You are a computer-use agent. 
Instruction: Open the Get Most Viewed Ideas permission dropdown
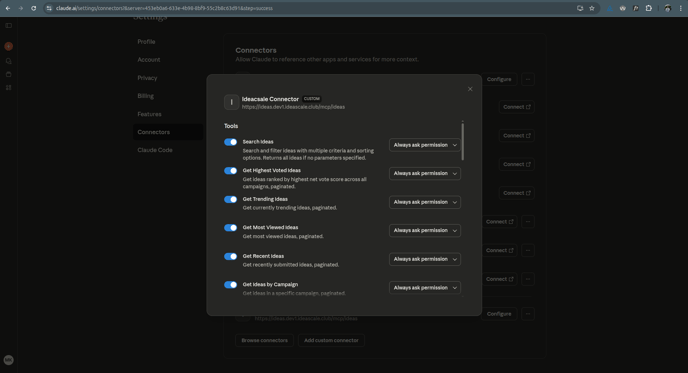pyautogui.click(x=425, y=230)
